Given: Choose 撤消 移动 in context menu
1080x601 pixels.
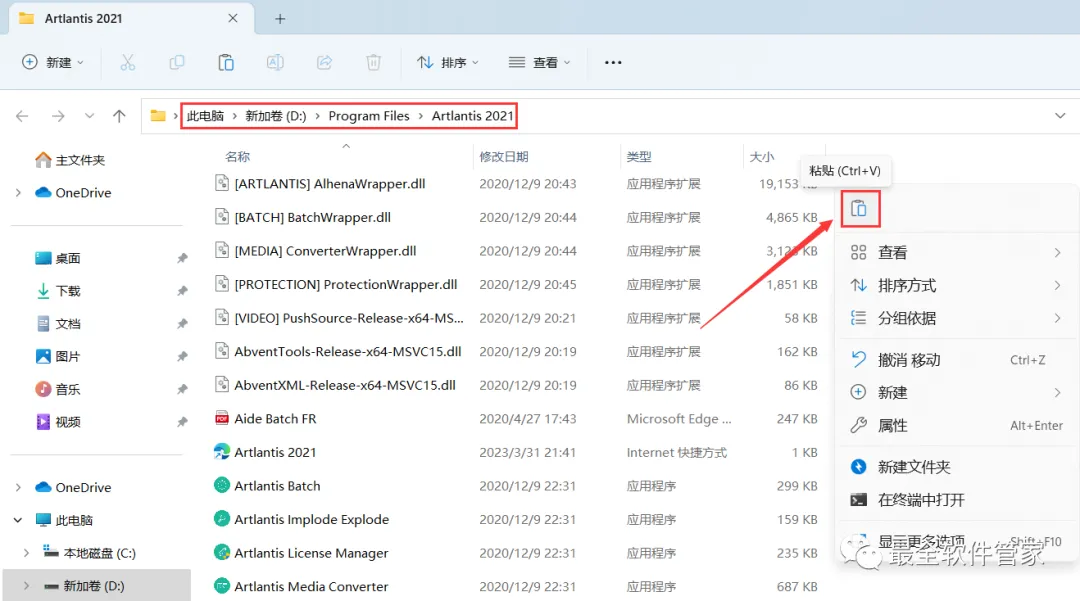Looking at the screenshot, I should [x=957, y=359].
